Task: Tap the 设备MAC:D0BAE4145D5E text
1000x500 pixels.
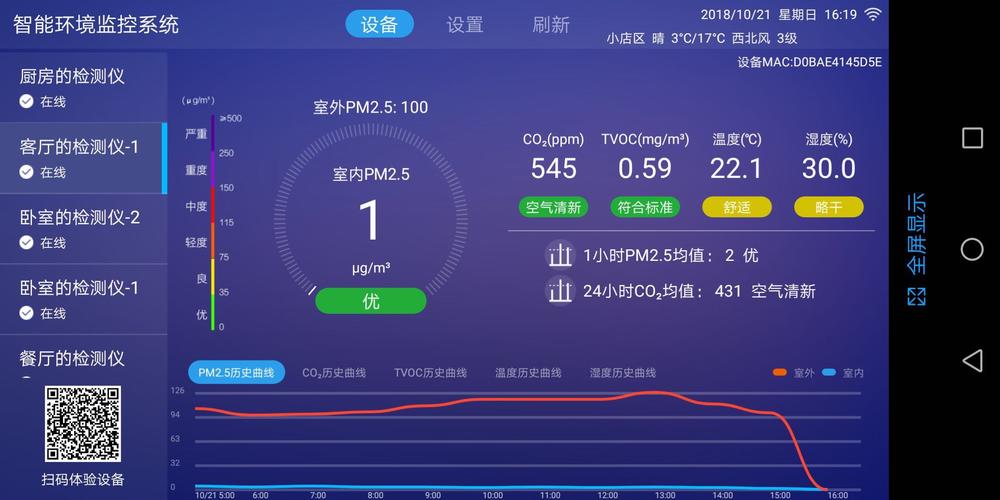Action: [809, 62]
